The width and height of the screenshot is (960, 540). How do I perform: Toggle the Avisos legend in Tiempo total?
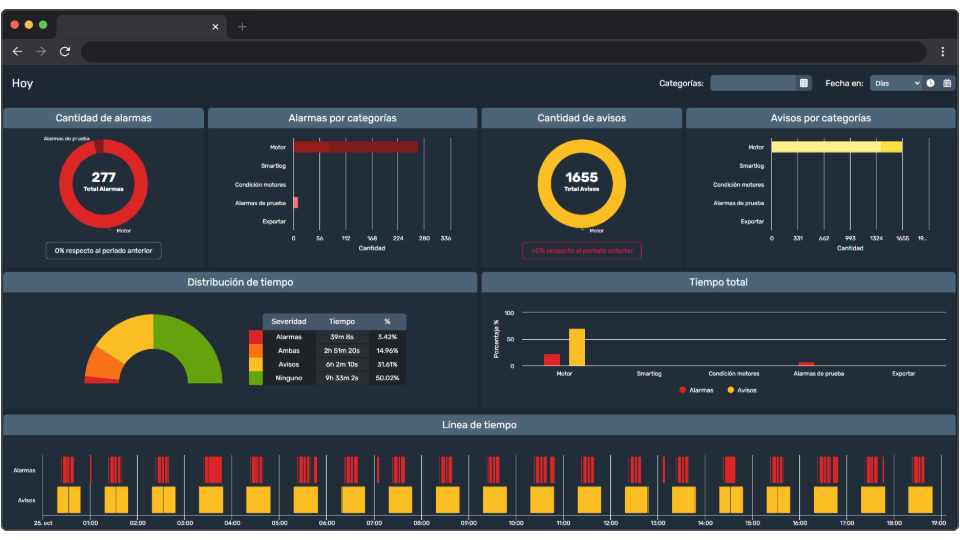click(x=741, y=390)
